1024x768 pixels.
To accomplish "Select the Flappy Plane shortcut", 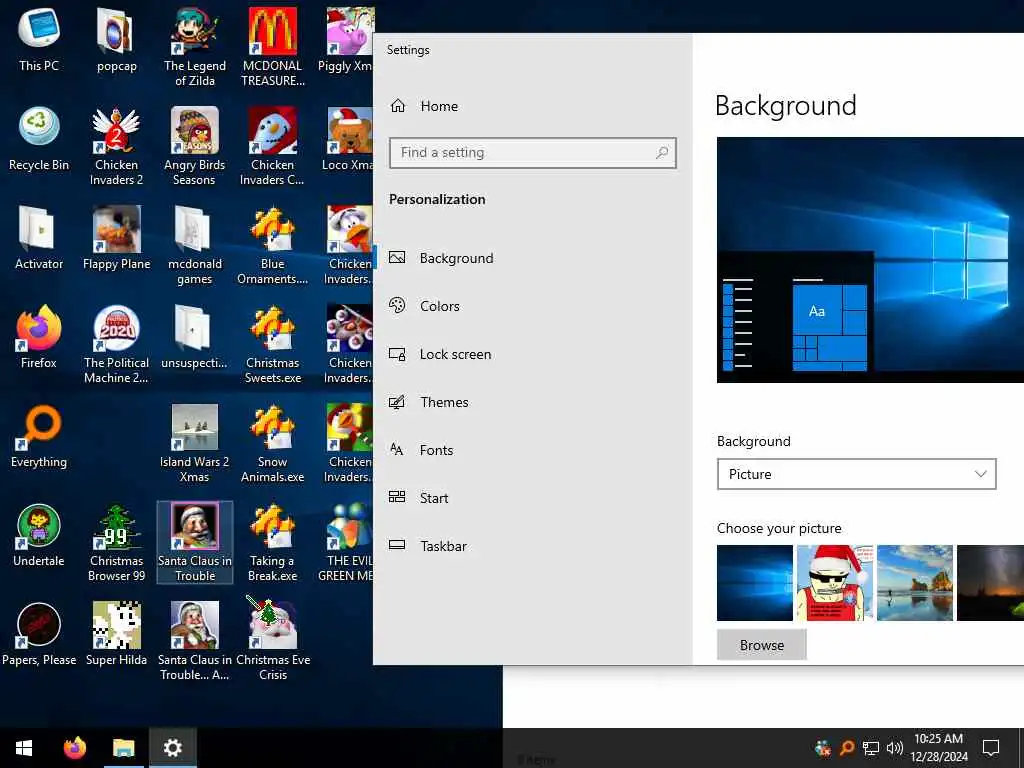I will click(116, 239).
